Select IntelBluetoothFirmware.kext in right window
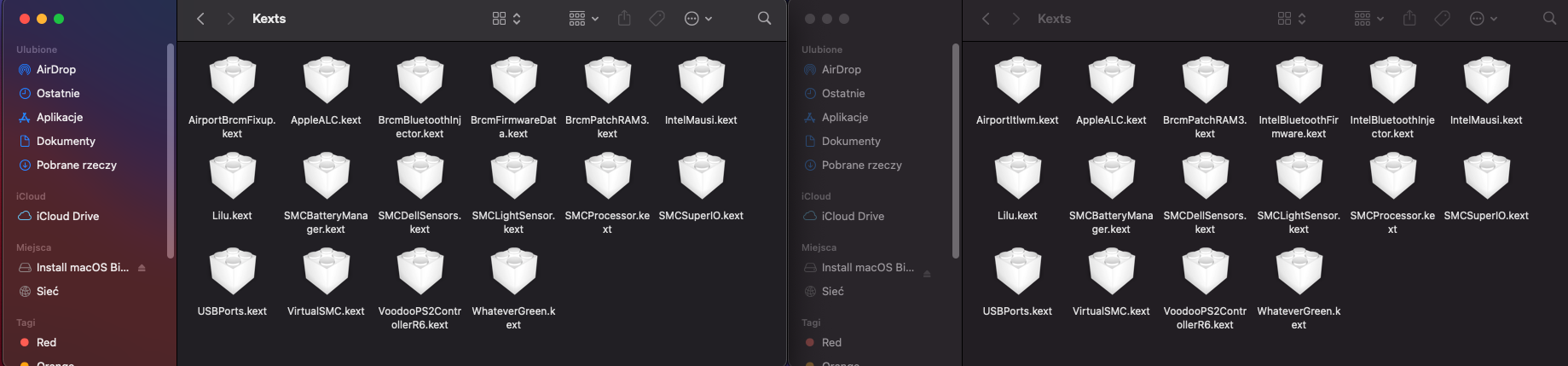The width and height of the screenshot is (1568, 366). (1299, 96)
